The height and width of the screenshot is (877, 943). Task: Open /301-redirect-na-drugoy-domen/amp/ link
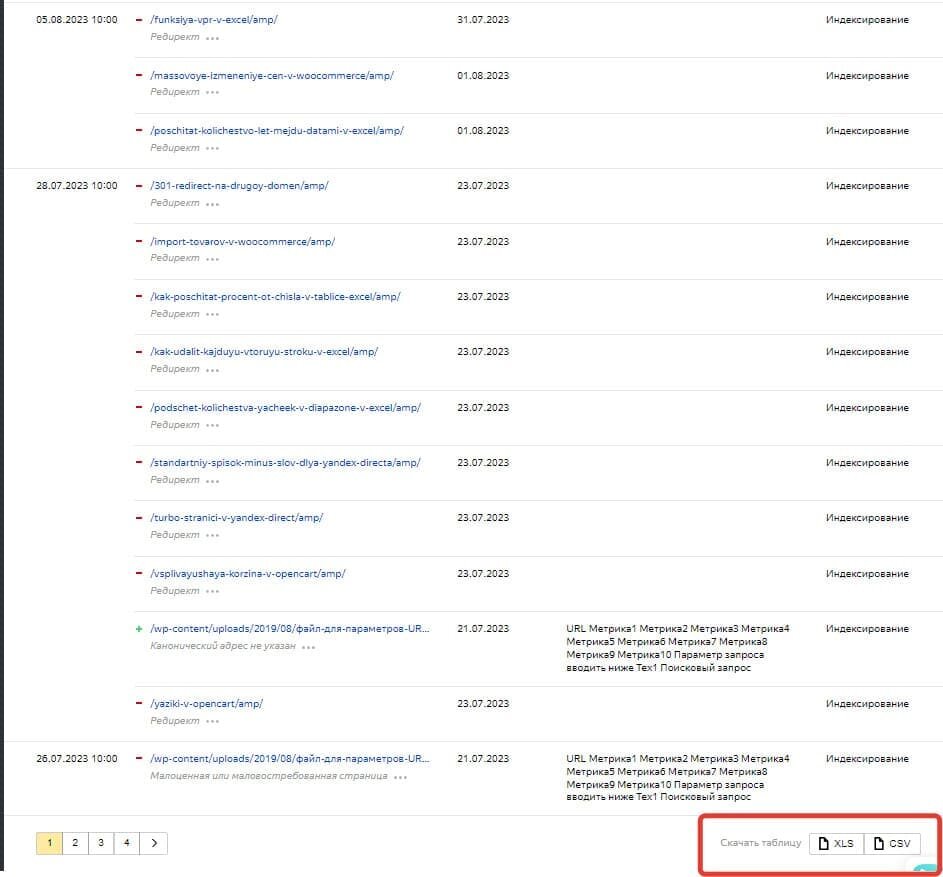coord(239,185)
